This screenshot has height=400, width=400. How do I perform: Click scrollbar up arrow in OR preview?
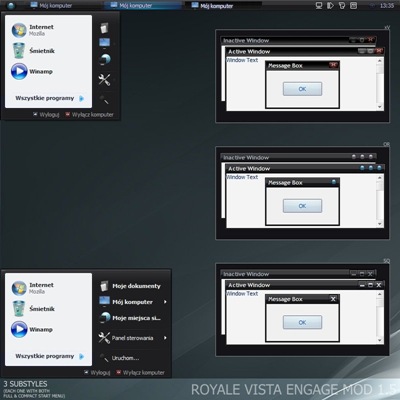pos(379,178)
